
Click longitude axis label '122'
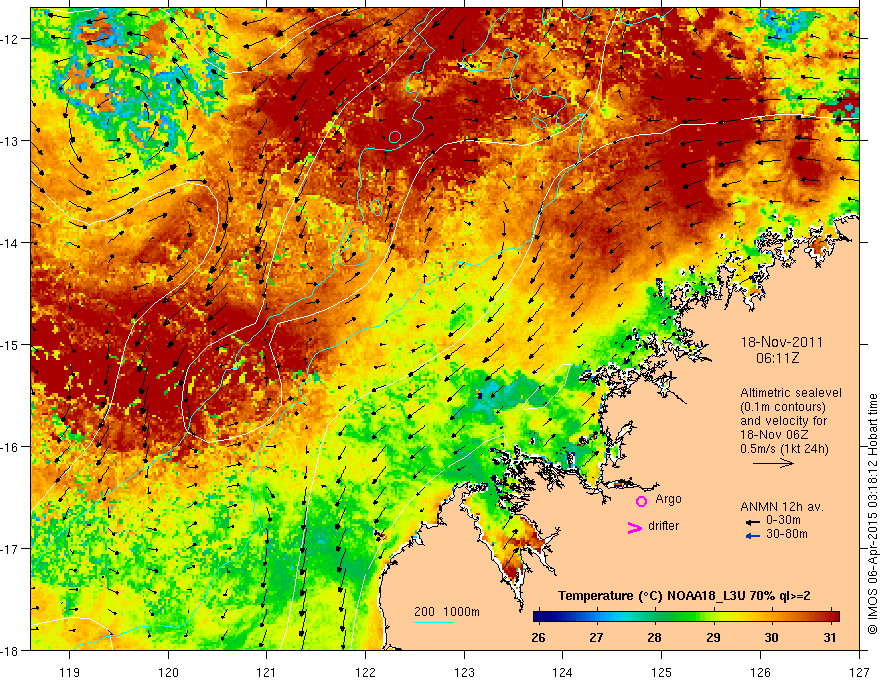click(365, 672)
